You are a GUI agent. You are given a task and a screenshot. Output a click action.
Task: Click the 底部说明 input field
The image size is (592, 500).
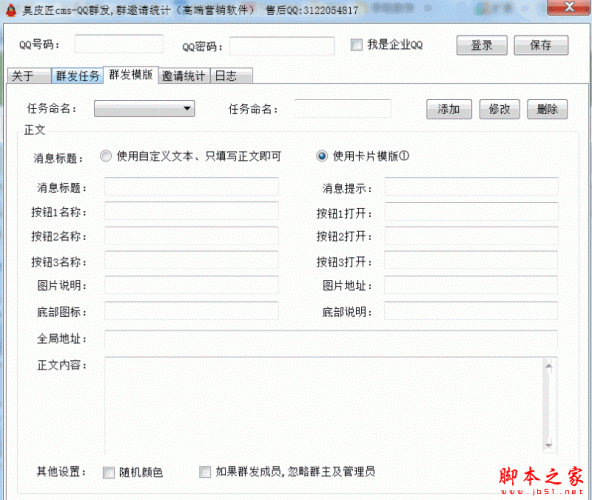(471, 311)
